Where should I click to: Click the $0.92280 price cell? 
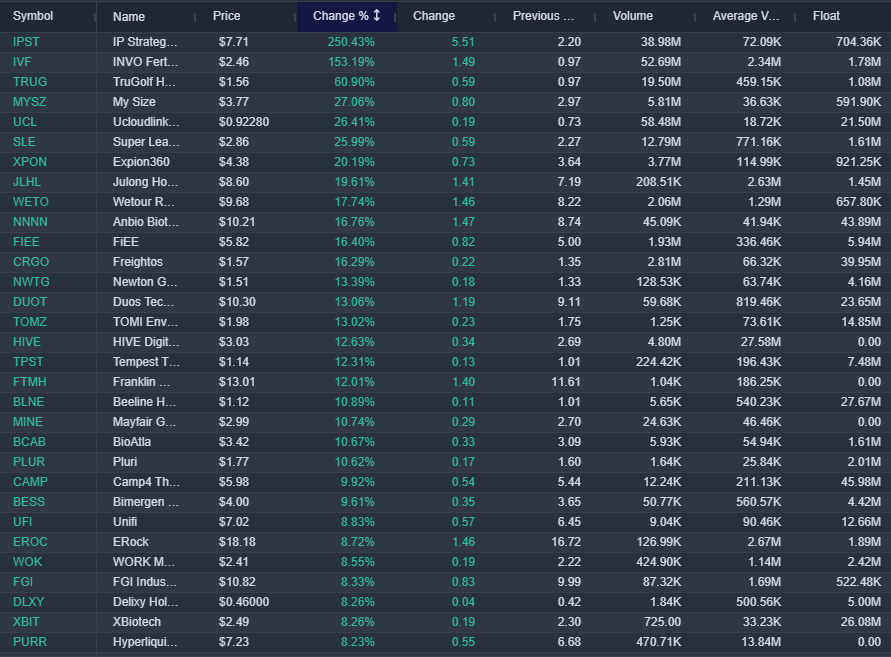coord(244,122)
